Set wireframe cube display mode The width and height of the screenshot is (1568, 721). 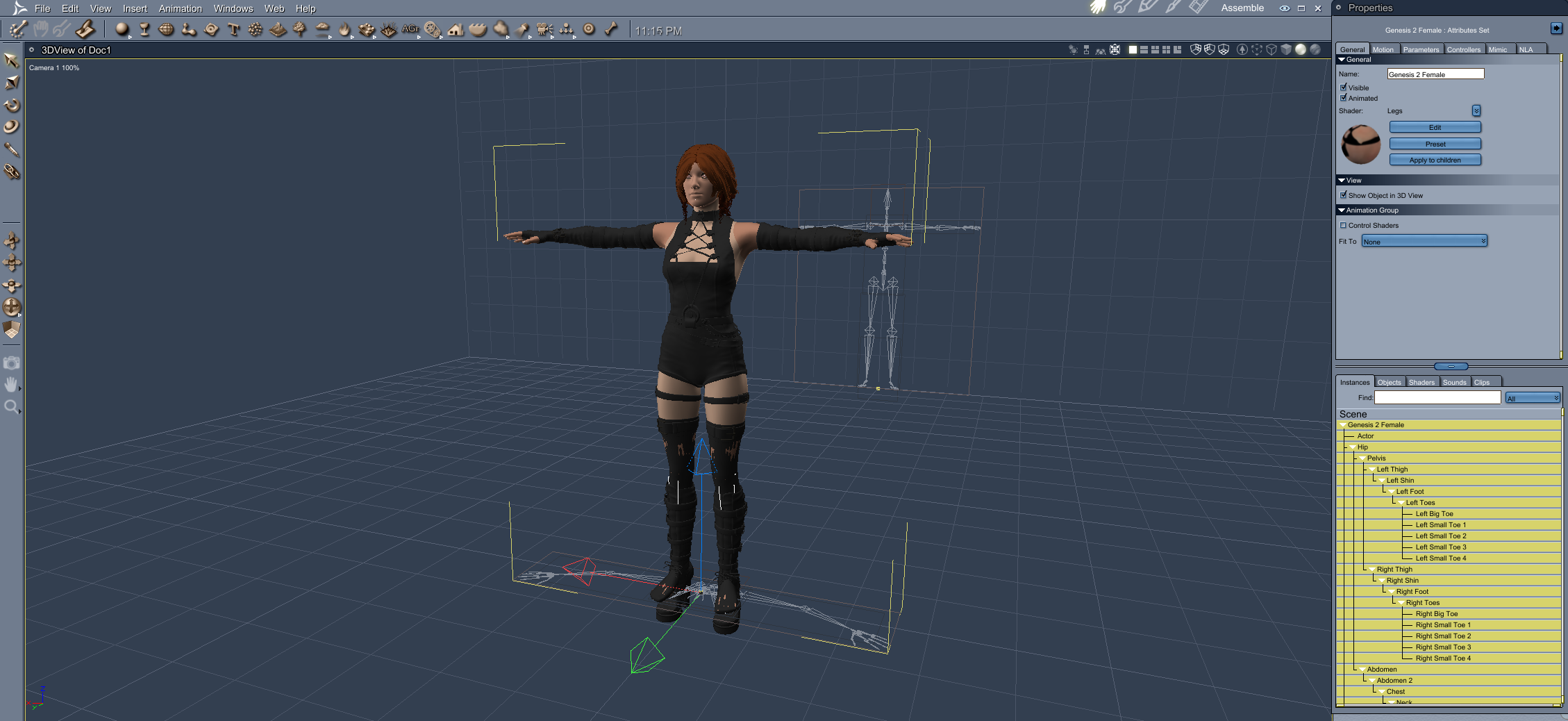pos(1271,50)
